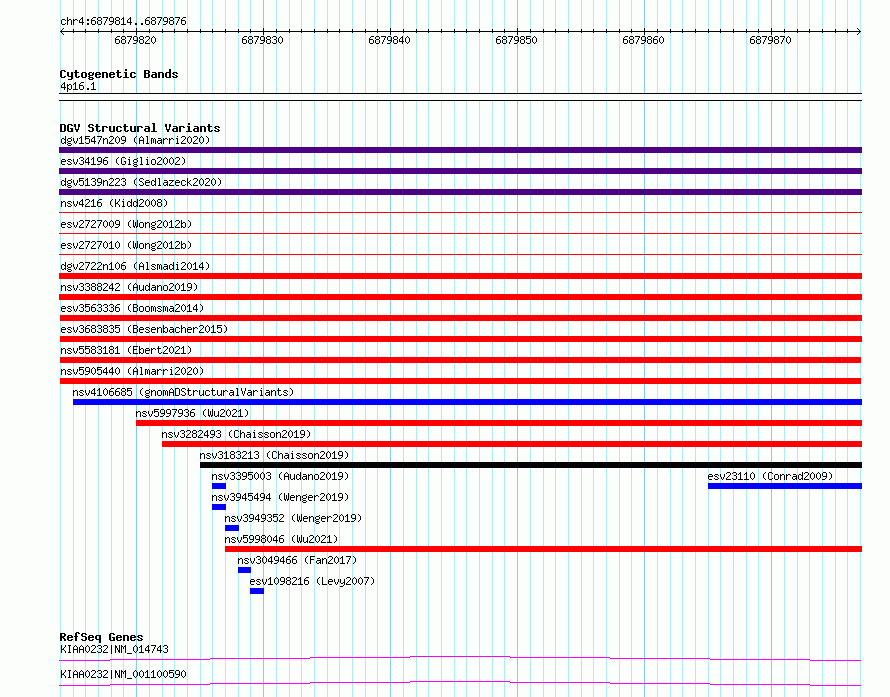Select the 4p16.1 band label
Viewport: 890px width, 697px height.
[x=78, y=86]
